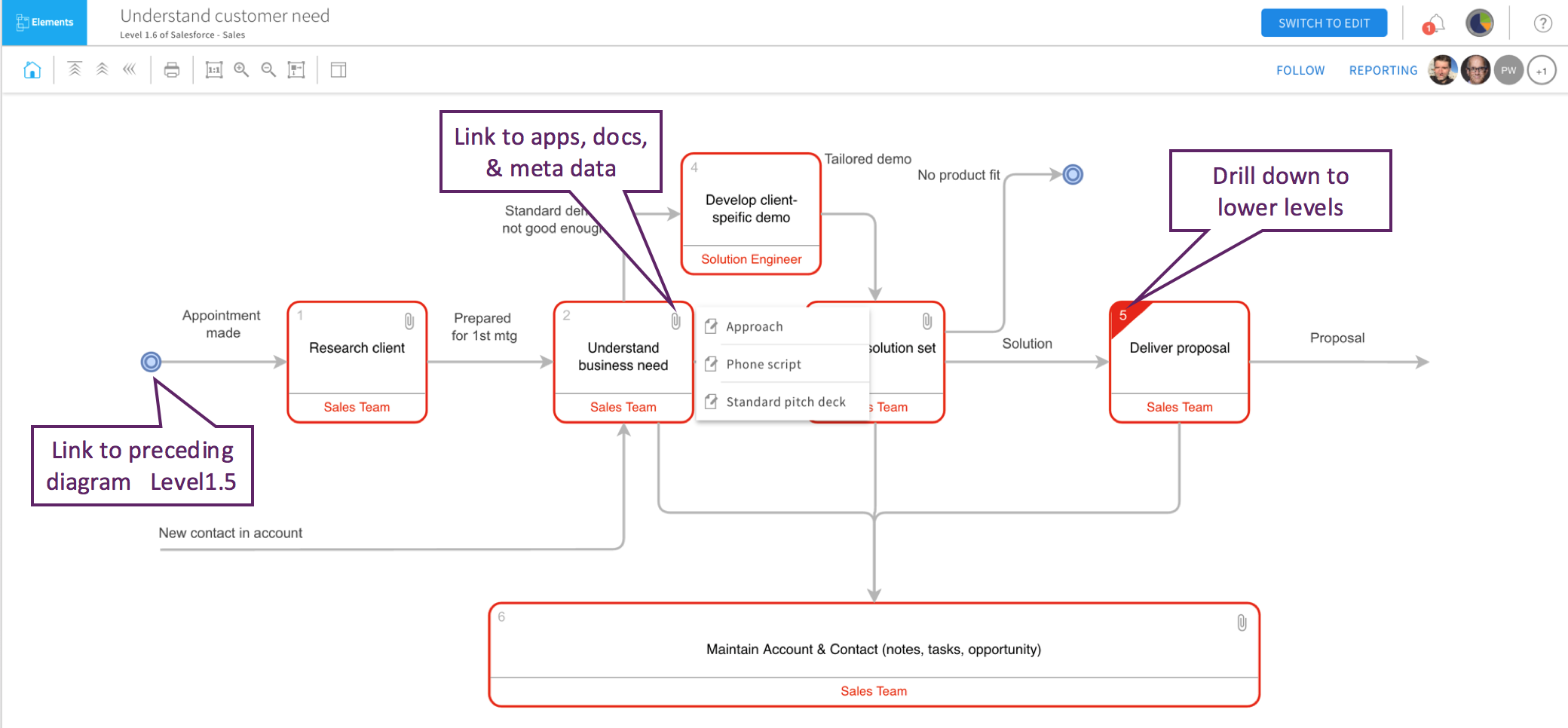
Task: Open the REPORTING link
Action: pos(1383,70)
